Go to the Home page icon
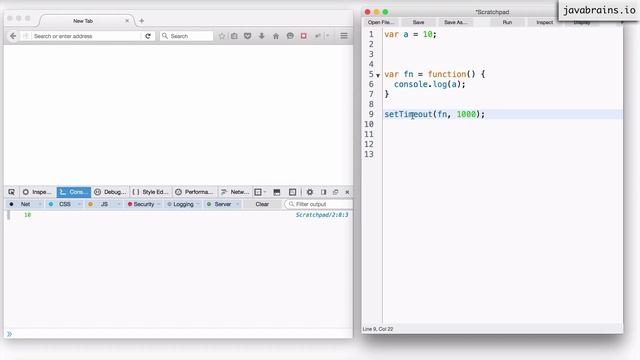The height and width of the screenshot is (360, 640). click(276, 36)
